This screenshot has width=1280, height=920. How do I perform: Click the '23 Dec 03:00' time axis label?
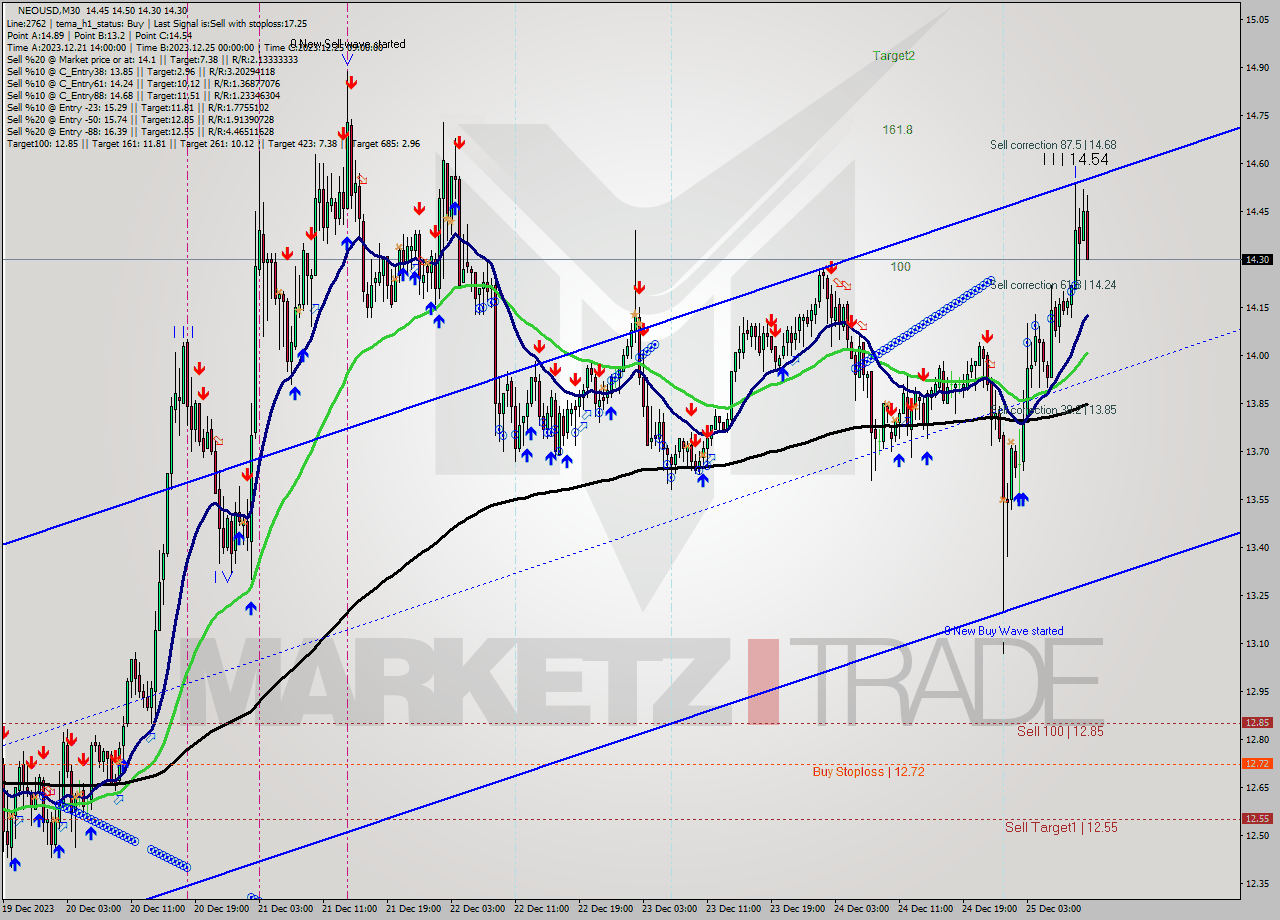coord(670,909)
